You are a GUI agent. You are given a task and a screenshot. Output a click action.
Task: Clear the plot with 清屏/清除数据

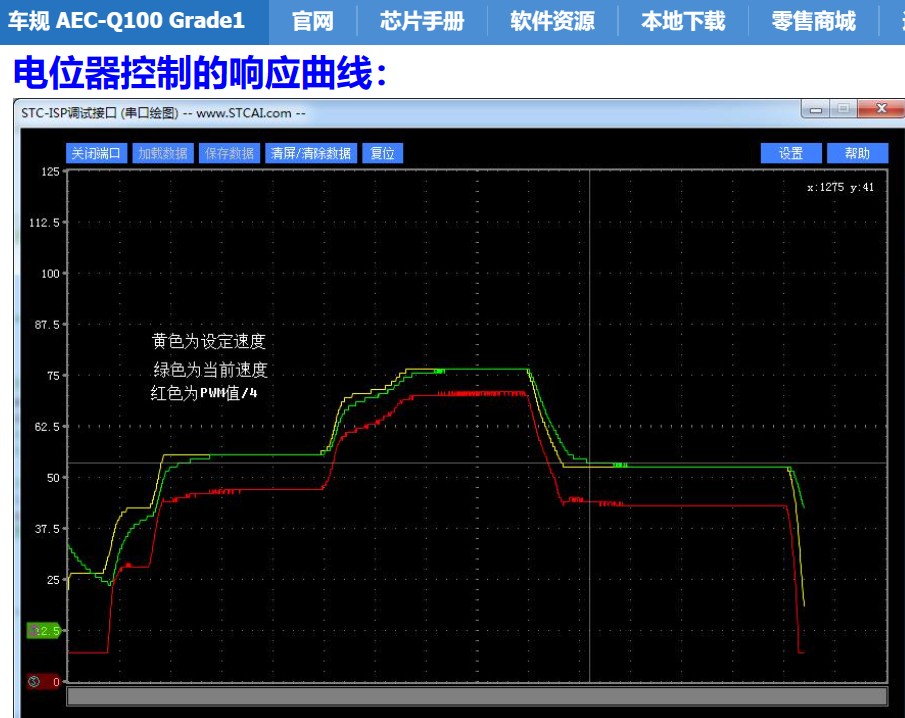(x=311, y=153)
